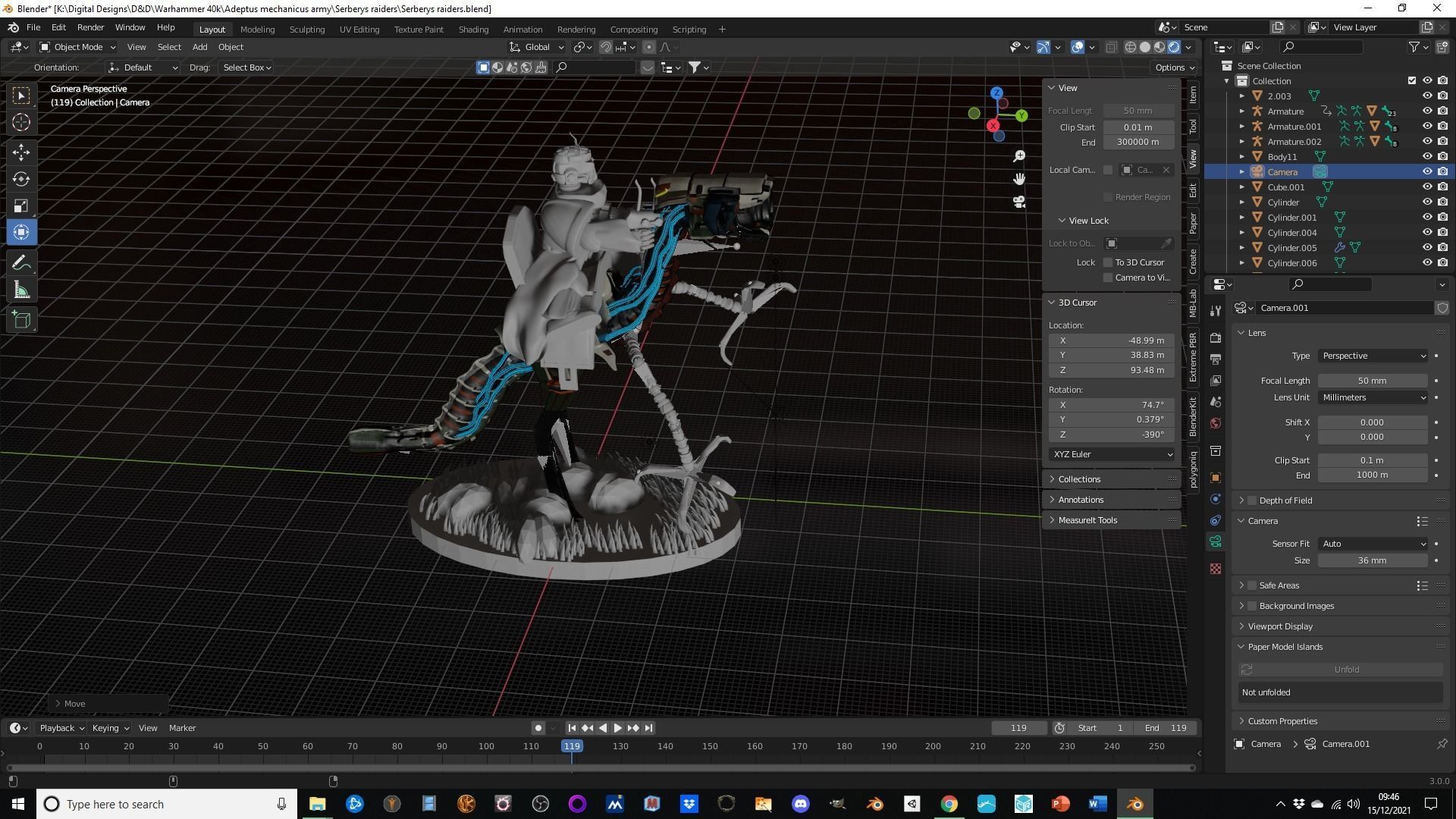Activate the Scale tool

(21, 206)
